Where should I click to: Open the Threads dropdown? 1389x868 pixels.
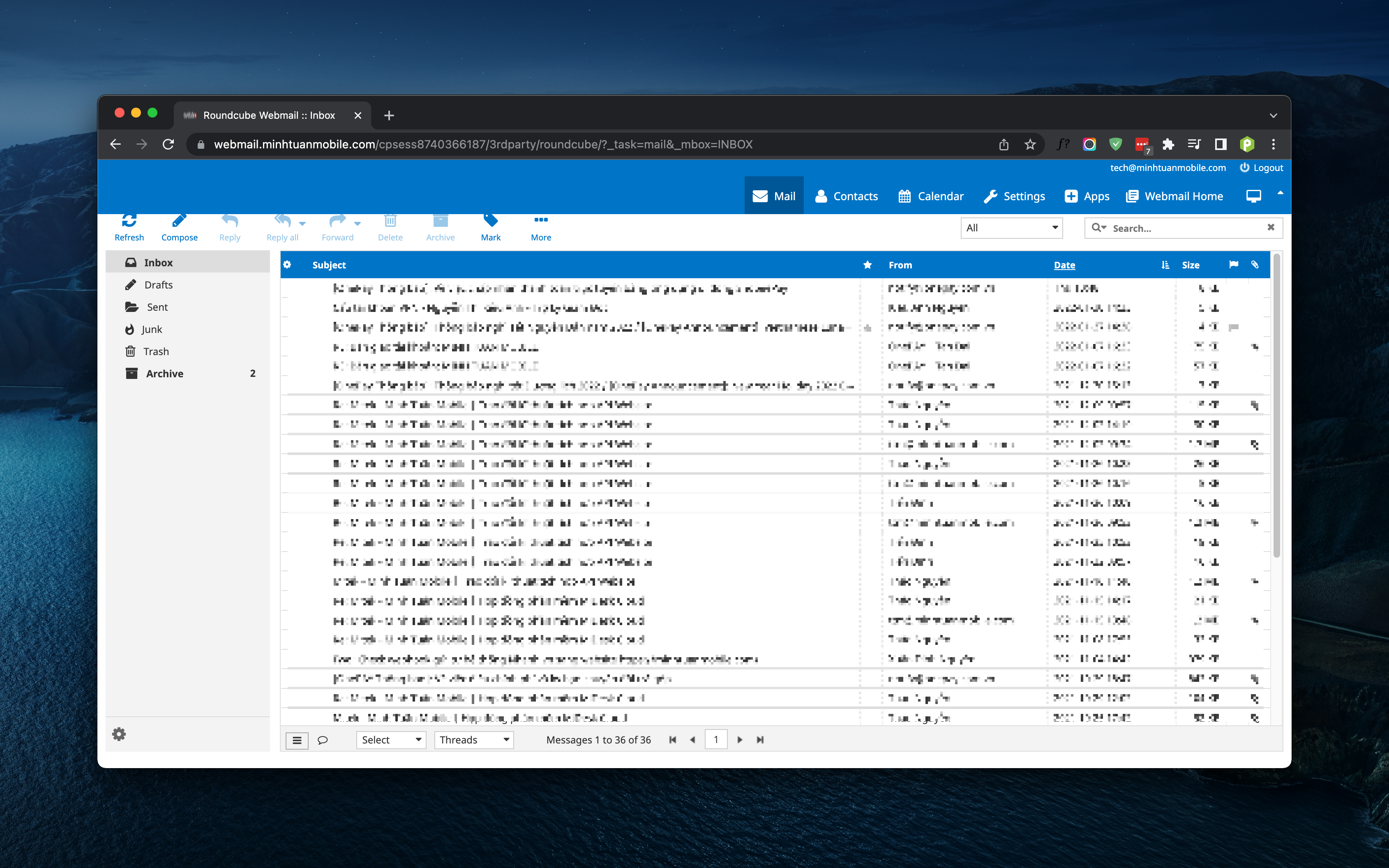point(473,740)
